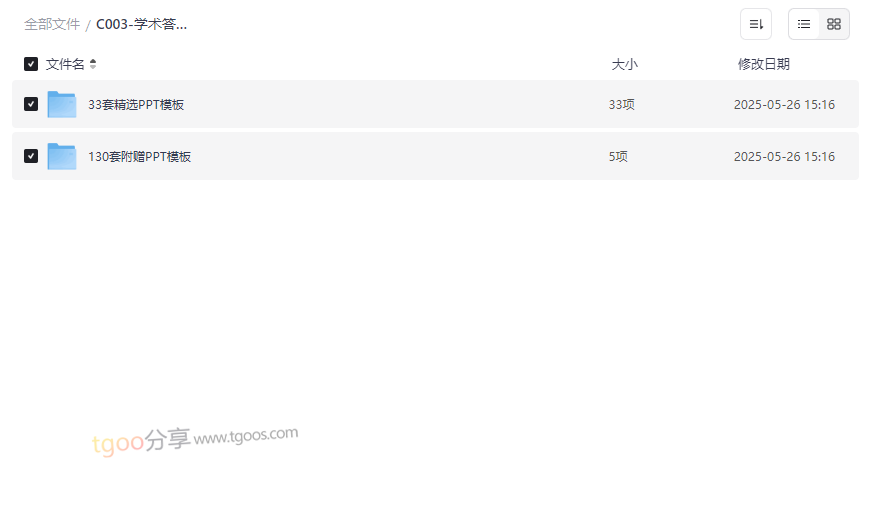The width and height of the screenshot is (874, 514).
Task: Toggle the select-all files checkbox
Action: 31,64
